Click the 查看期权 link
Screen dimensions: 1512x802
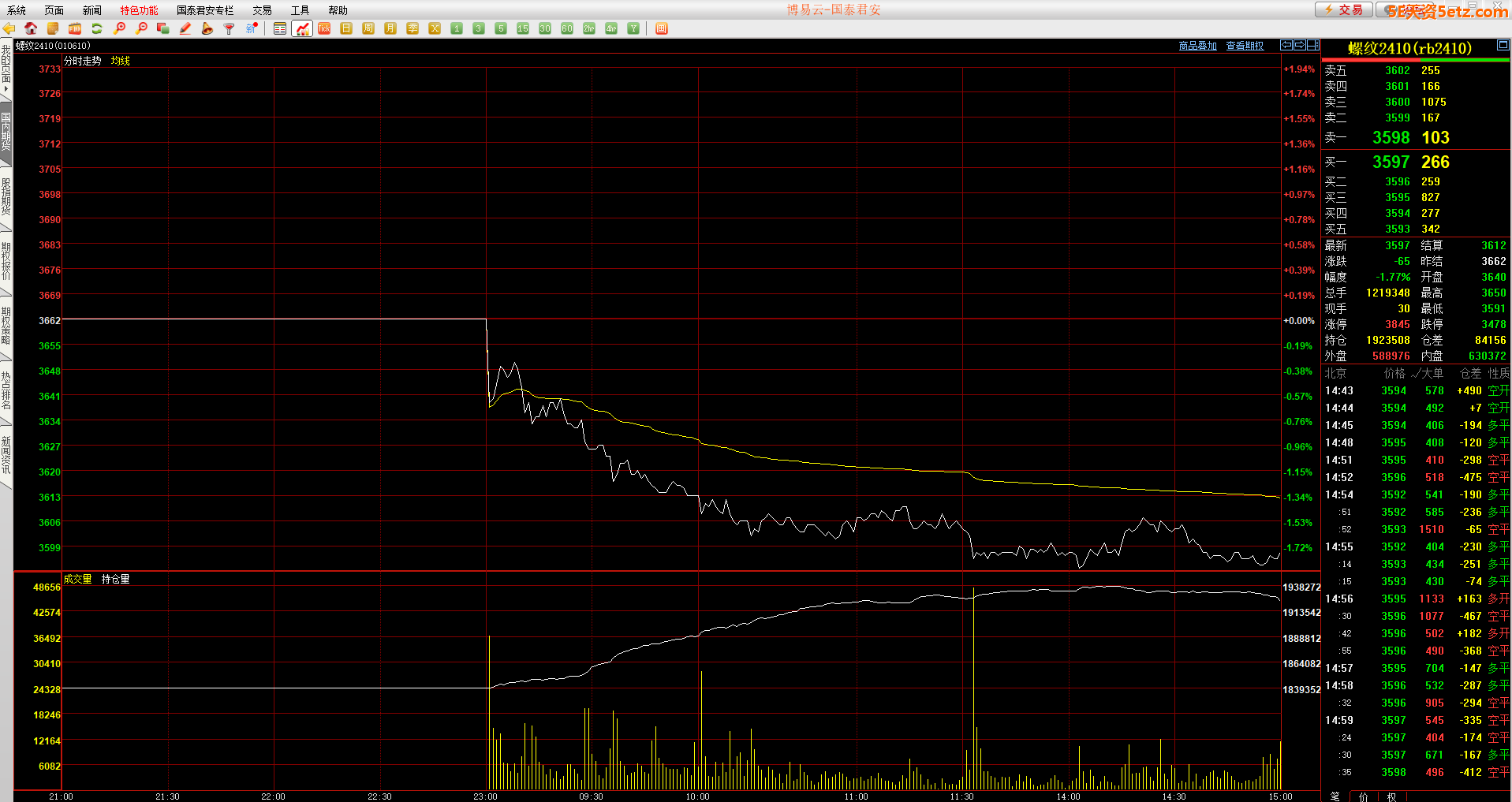click(1245, 46)
